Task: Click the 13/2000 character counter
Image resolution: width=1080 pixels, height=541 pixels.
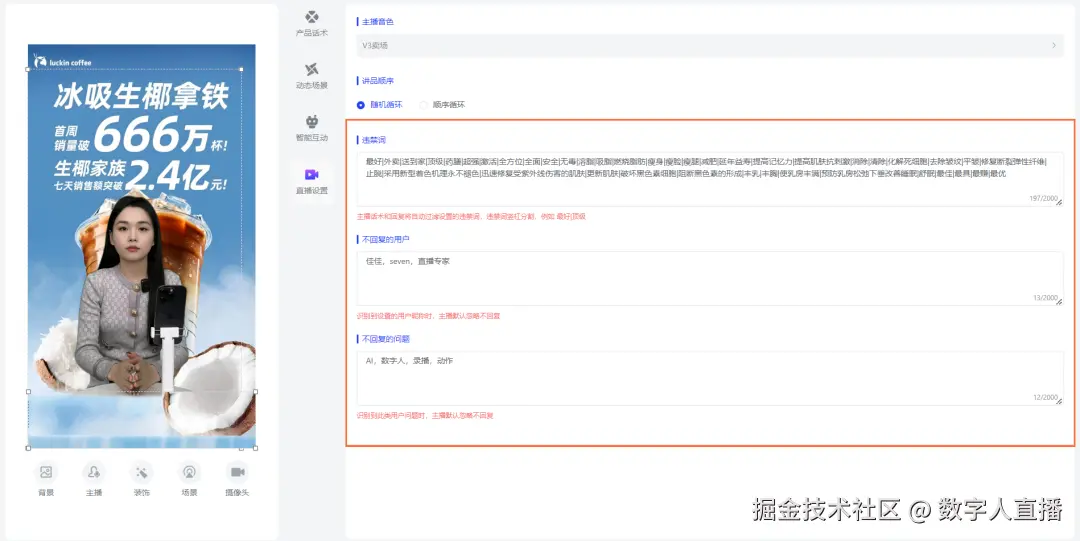Action: coord(1045,298)
